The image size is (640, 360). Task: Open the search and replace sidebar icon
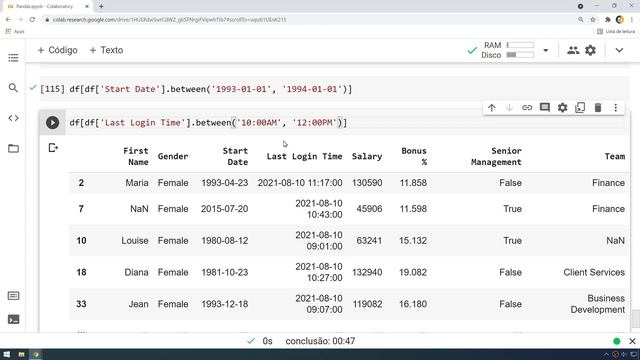pyautogui.click(x=13, y=88)
